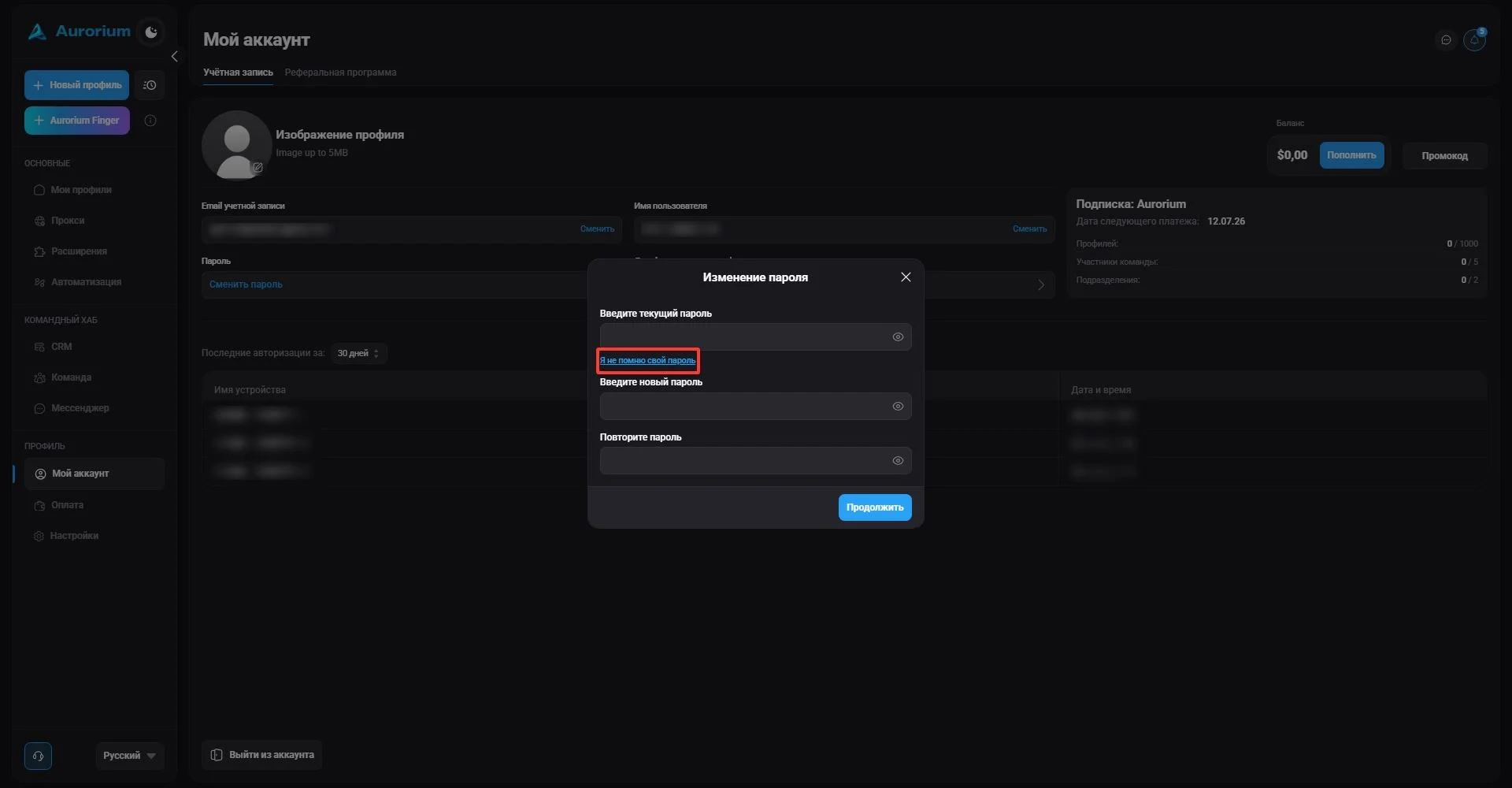Select Мой аккаунт in sidebar
This screenshot has width=1512, height=788.
(x=94, y=474)
